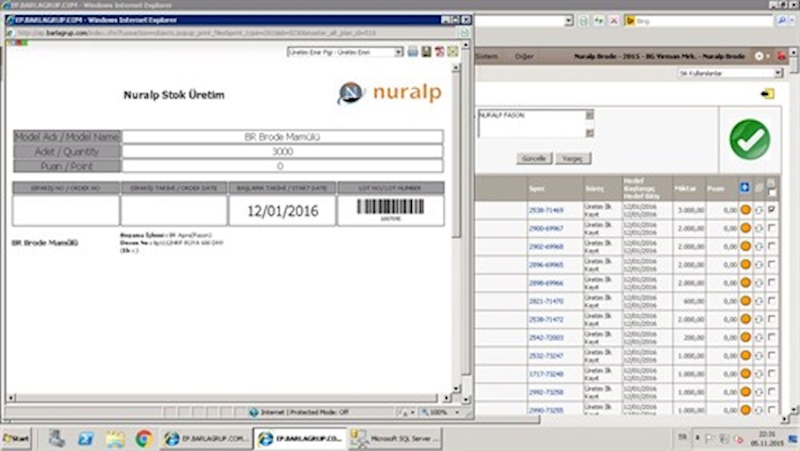Open the print template dropdown in popup
Screen dimensions: 800x451
398,52
